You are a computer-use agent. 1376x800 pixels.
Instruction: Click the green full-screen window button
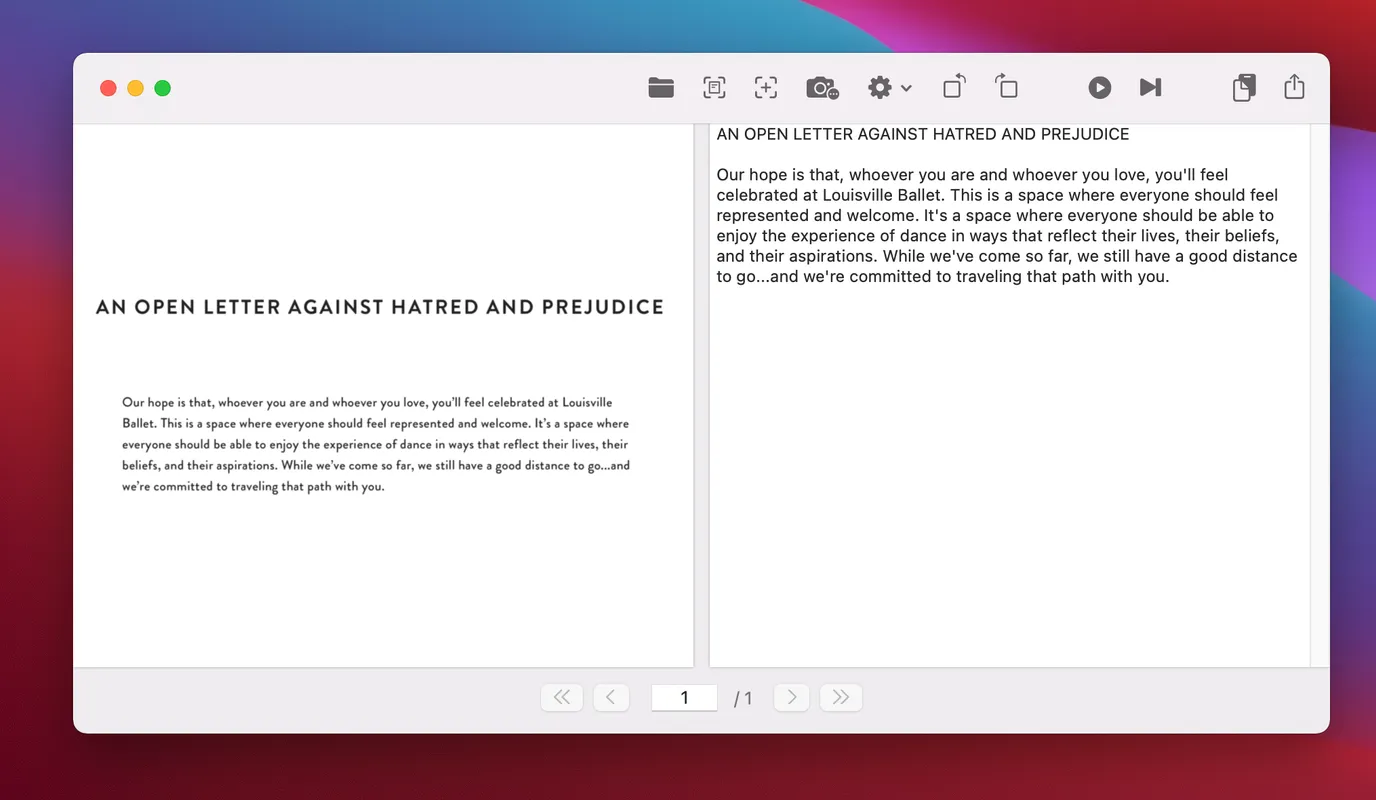pyautogui.click(x=162, y=88)
